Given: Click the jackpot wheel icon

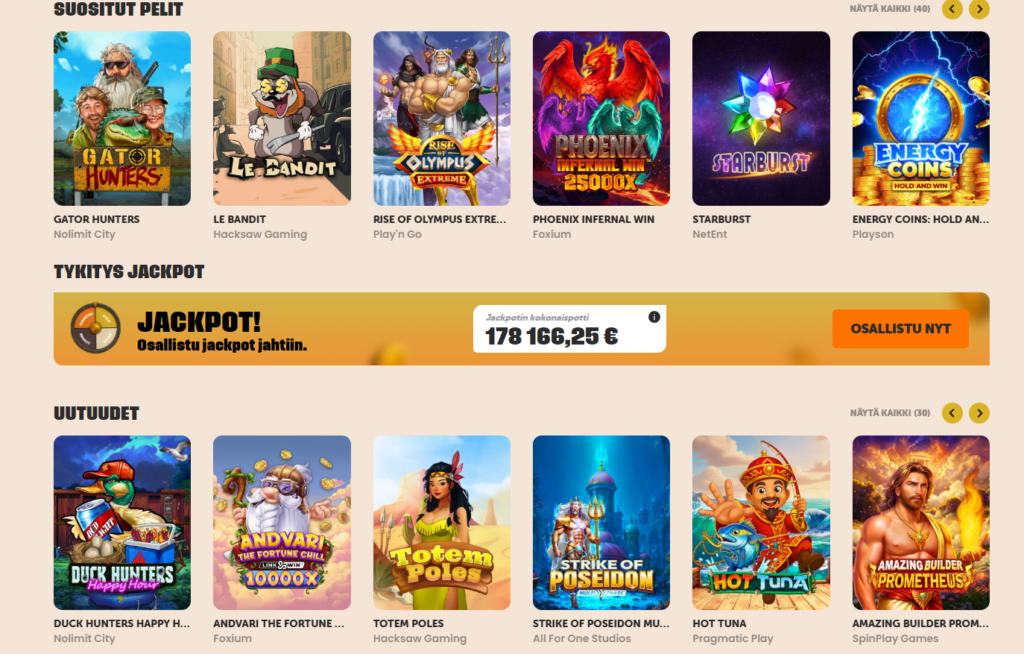Looking at the screenshot, I should pos(95,328).
